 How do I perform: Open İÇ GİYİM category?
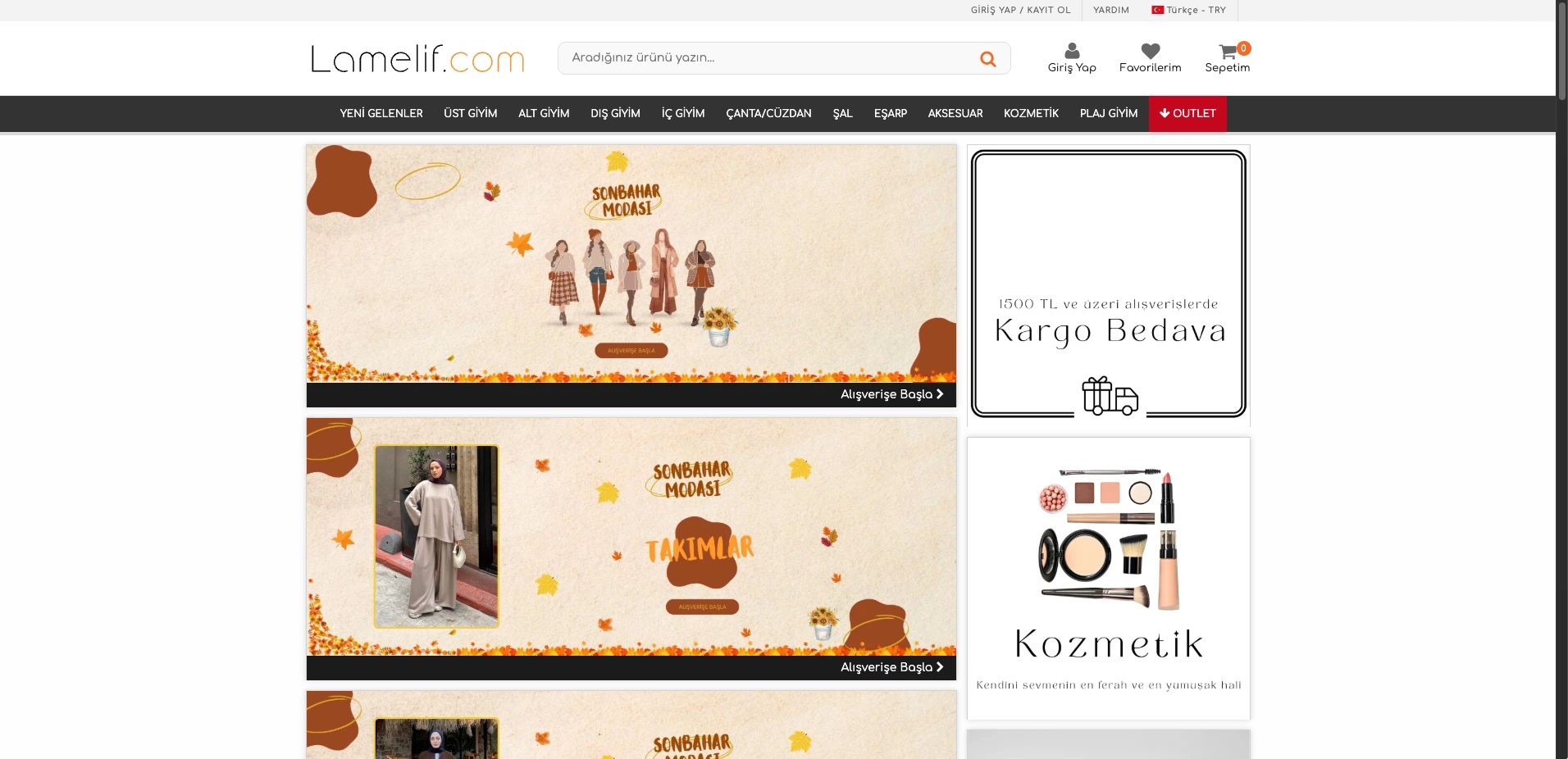[x=683, y=114]
